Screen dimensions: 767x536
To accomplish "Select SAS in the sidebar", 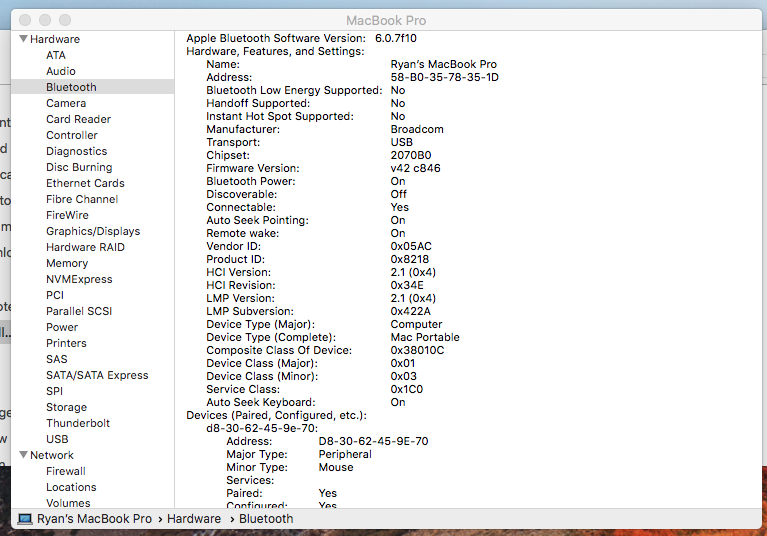I will [x=57, y=359].
